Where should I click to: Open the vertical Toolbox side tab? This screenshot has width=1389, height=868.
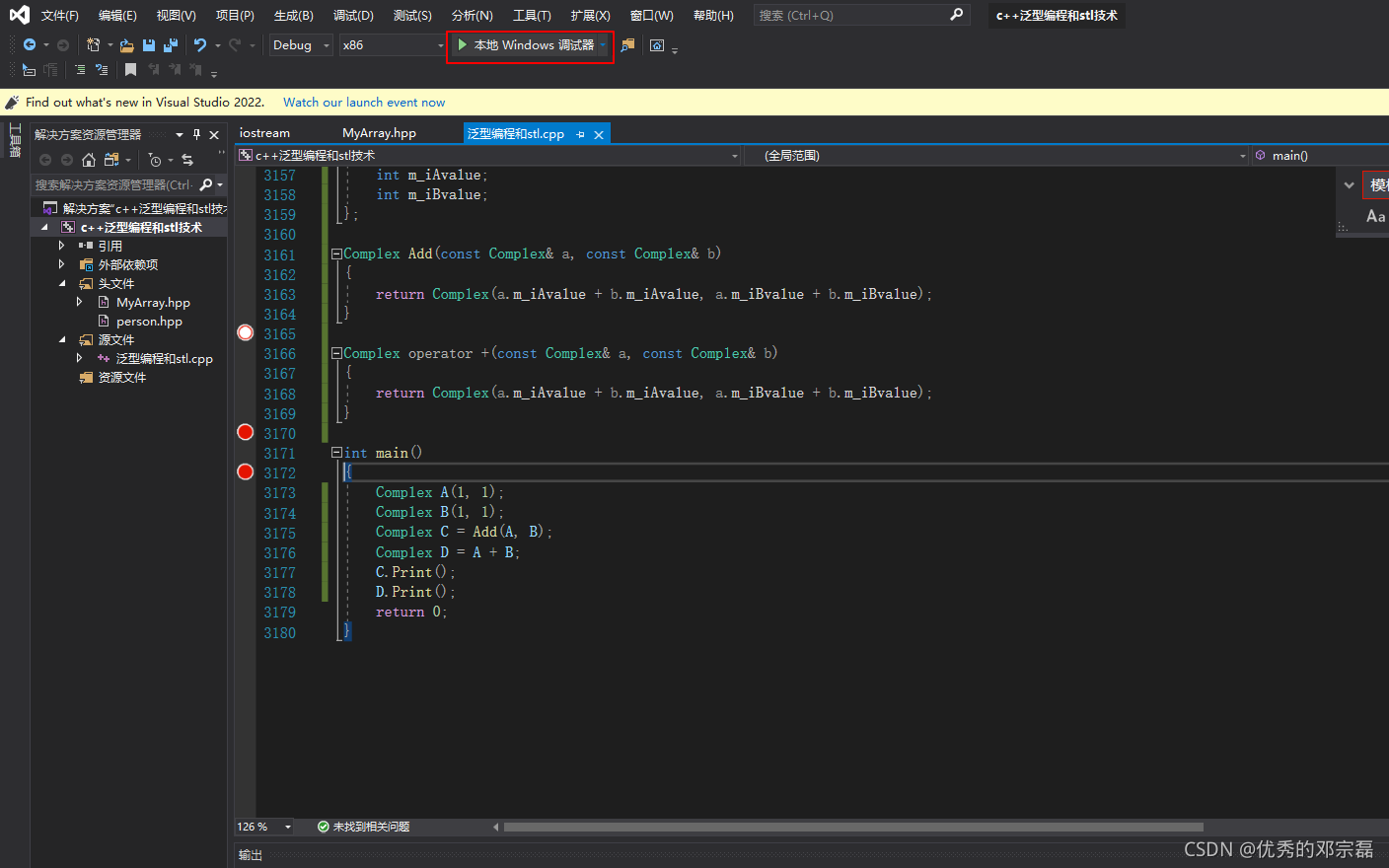(x=15, y=140)
